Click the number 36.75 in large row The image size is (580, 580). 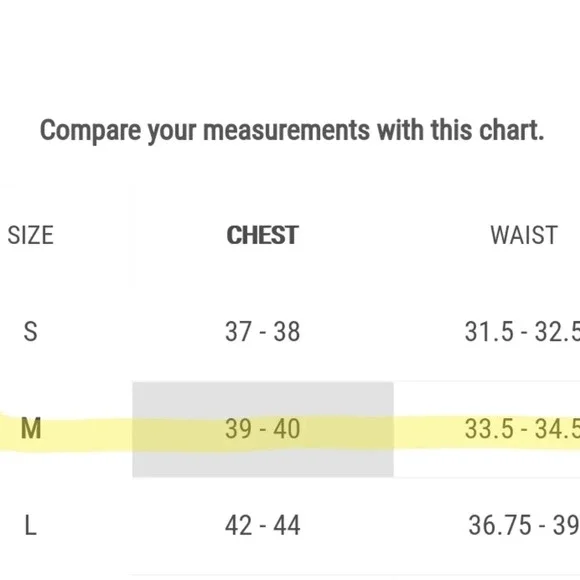(500, 525)
